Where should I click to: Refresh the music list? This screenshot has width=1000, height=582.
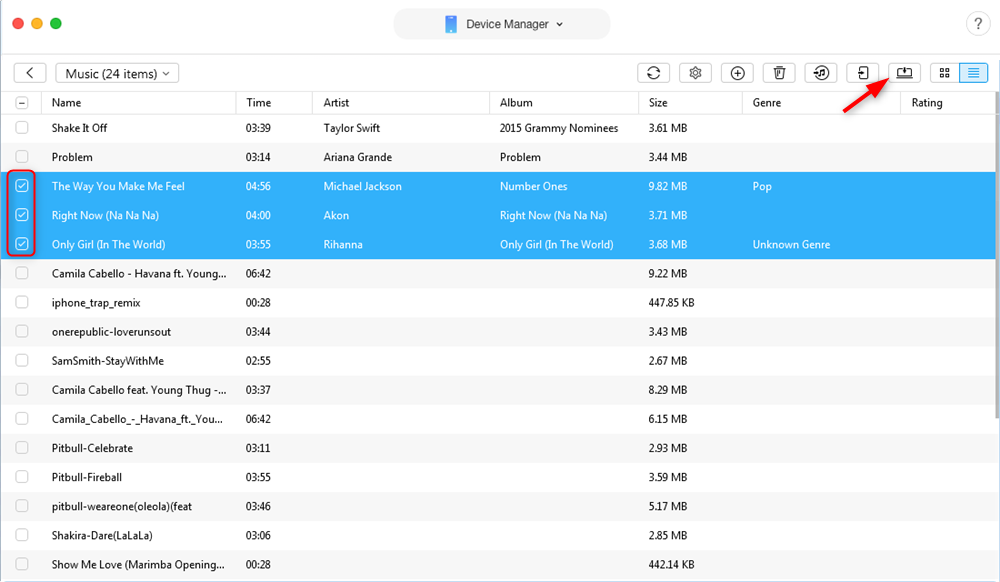pos(653,72)
